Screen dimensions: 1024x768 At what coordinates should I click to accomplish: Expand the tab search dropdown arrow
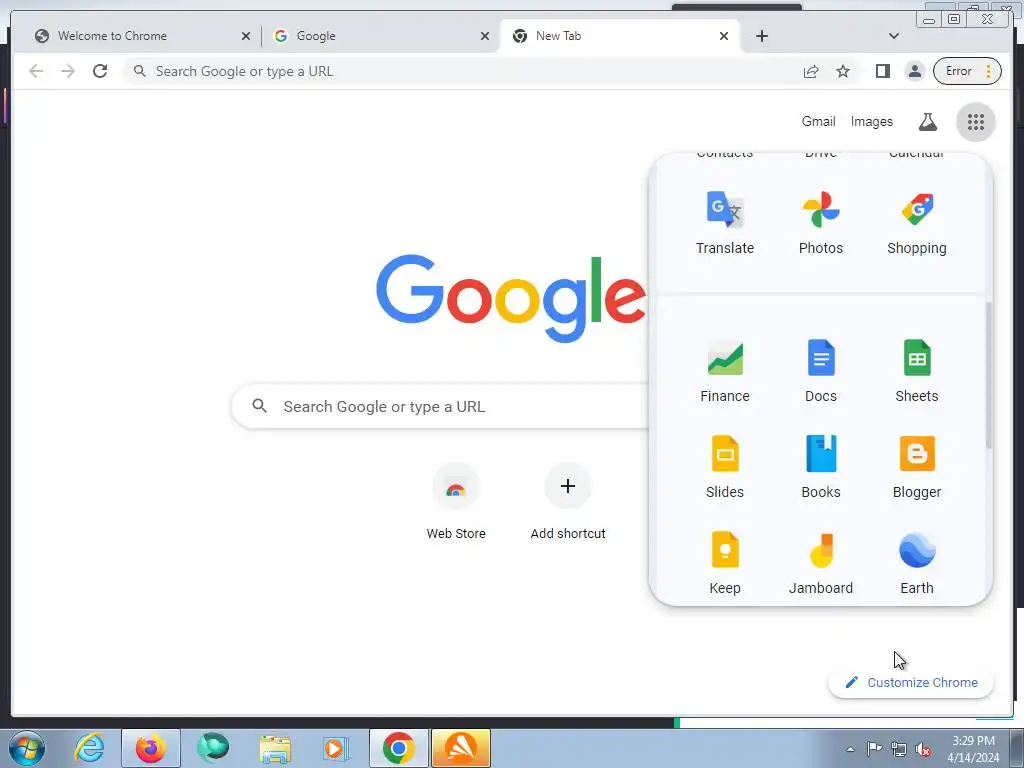(x=893, y=36)
